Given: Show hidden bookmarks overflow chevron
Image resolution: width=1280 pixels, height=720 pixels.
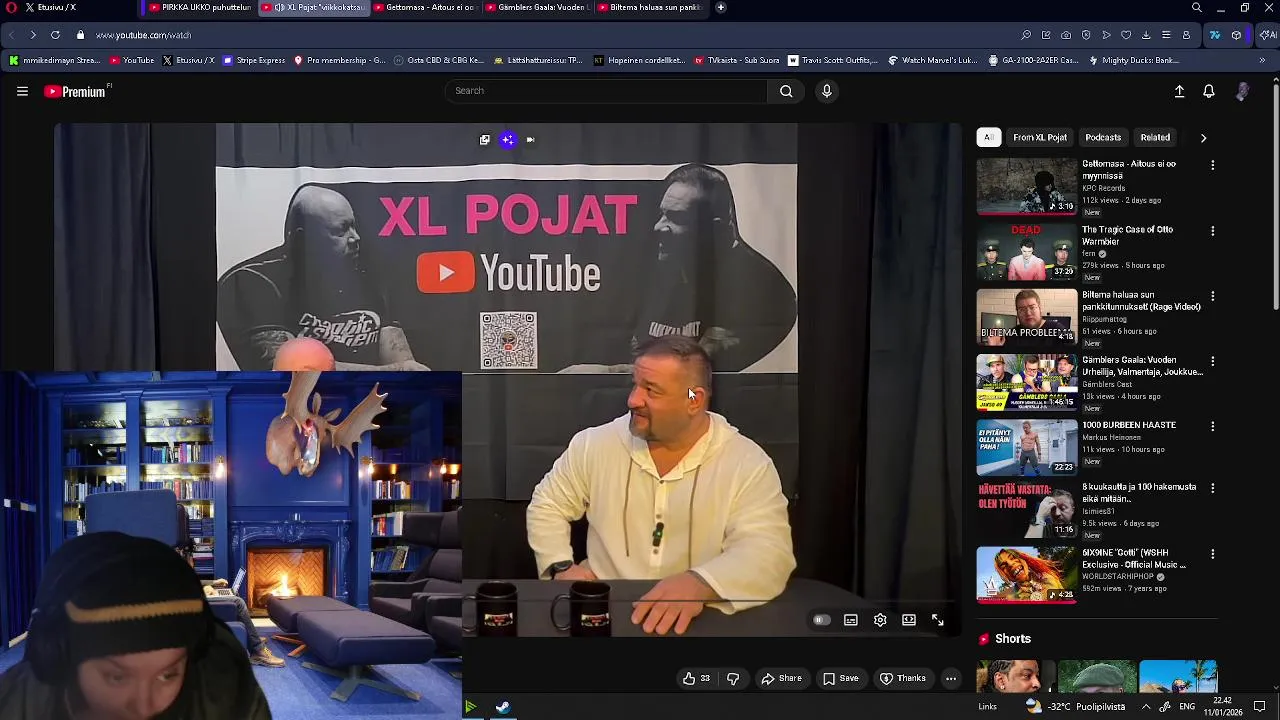Looking at the screenshot, I should point(1262,60).
